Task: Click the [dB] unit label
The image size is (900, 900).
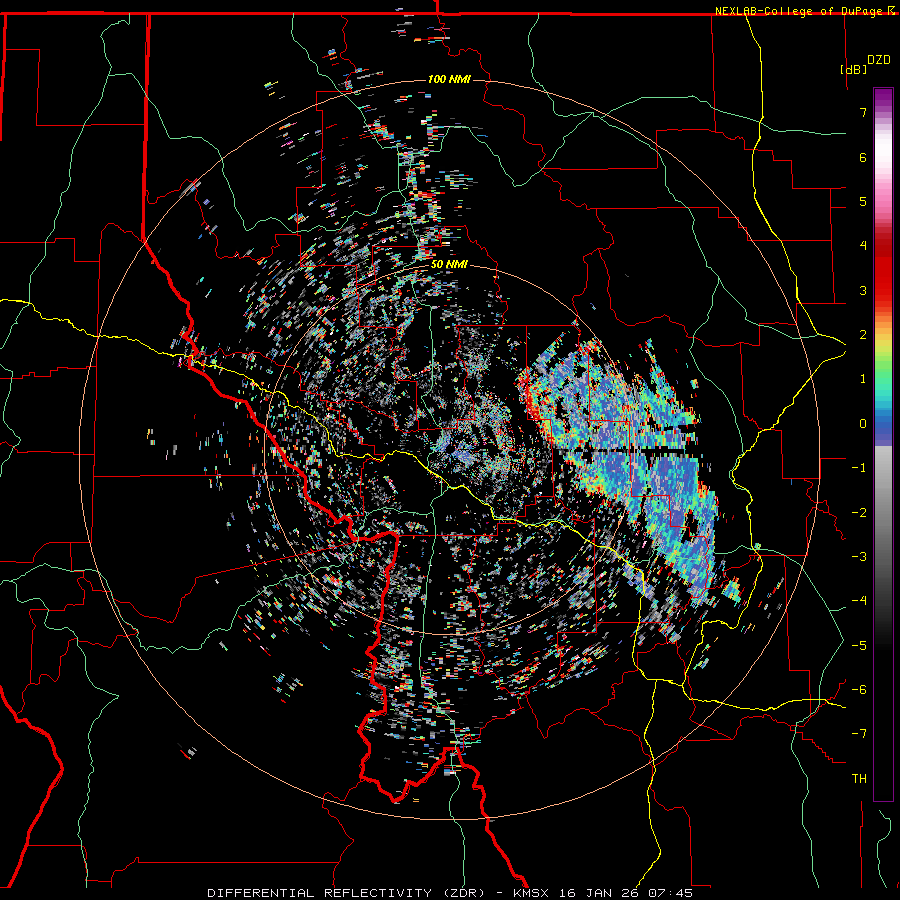Action: 853,69
